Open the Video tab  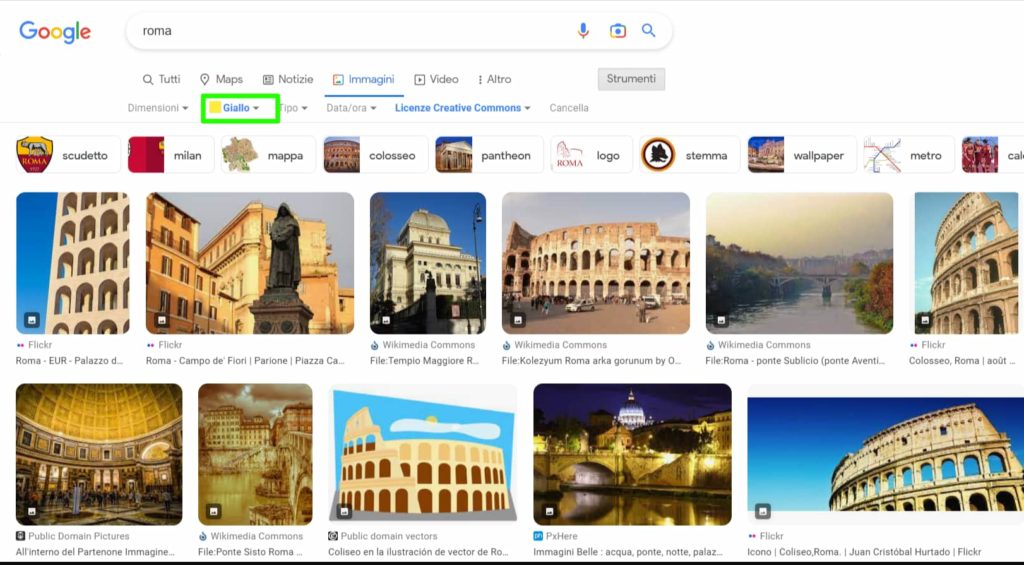tap(436, 79)
